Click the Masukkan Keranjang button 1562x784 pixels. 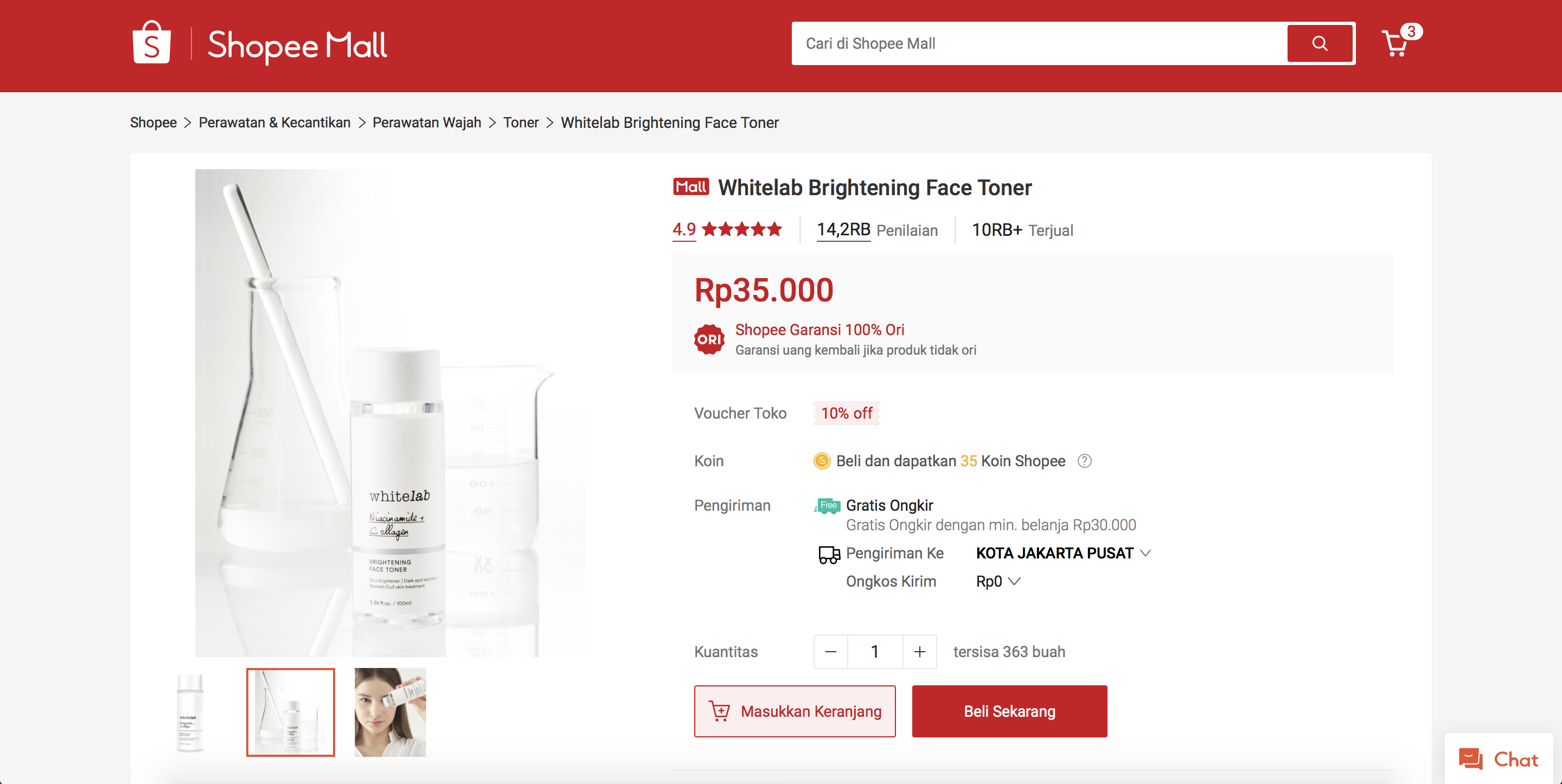point(795,711)
